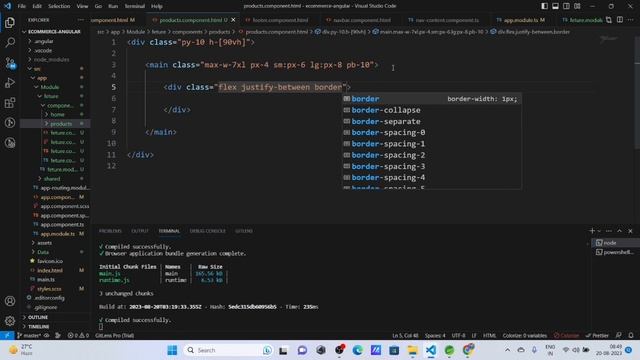Open Visual Studio Code from taskbar

pyautogui.click(x=431, y=350)
